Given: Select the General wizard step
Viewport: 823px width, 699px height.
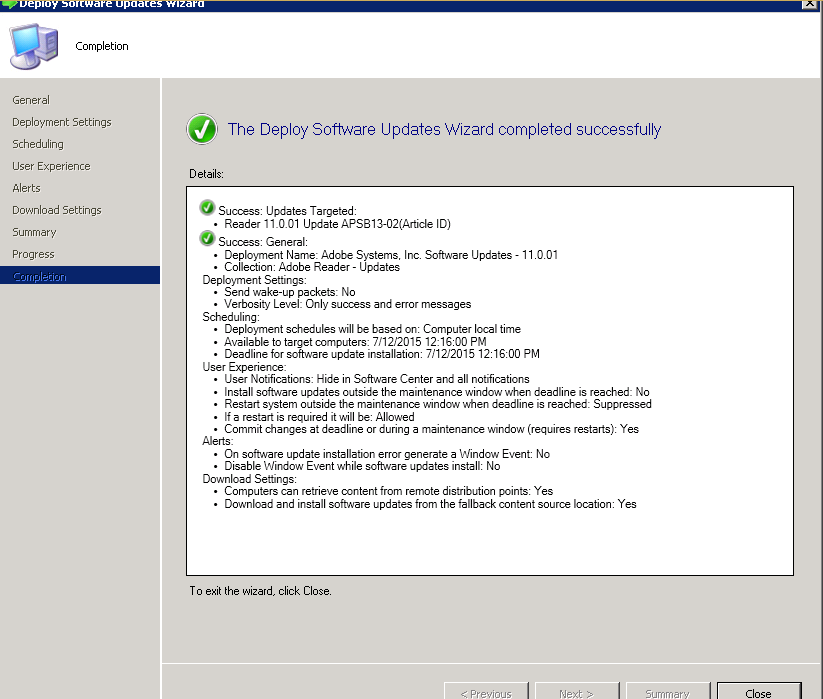Looking at the screenshot, I should tap(31, 100).
